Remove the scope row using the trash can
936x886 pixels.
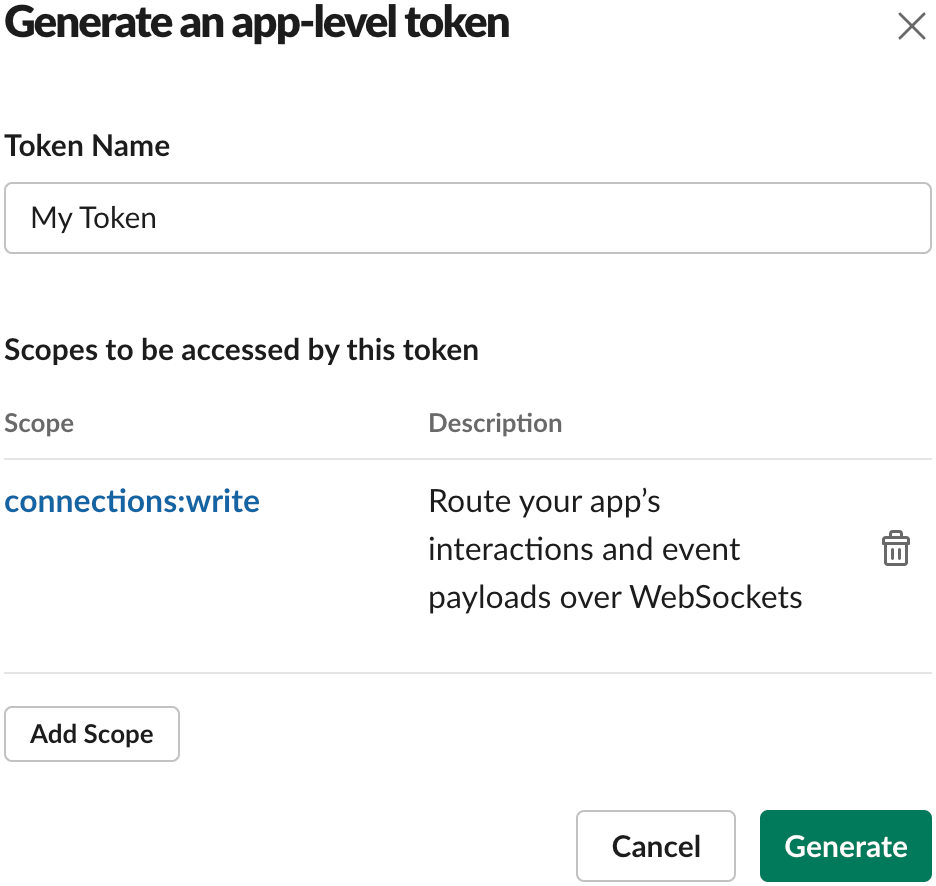coord(895,548)
